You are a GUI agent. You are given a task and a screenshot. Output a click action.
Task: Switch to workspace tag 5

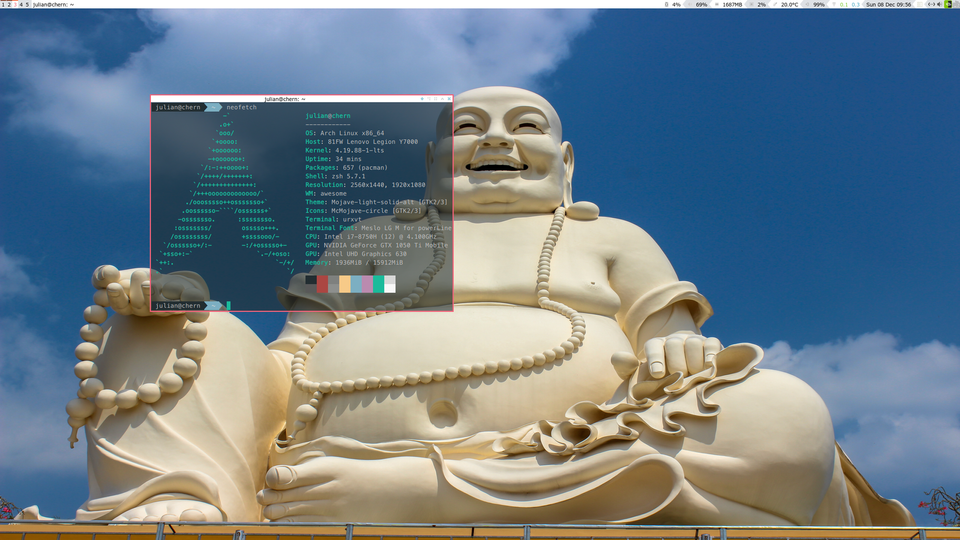[27, 4]
